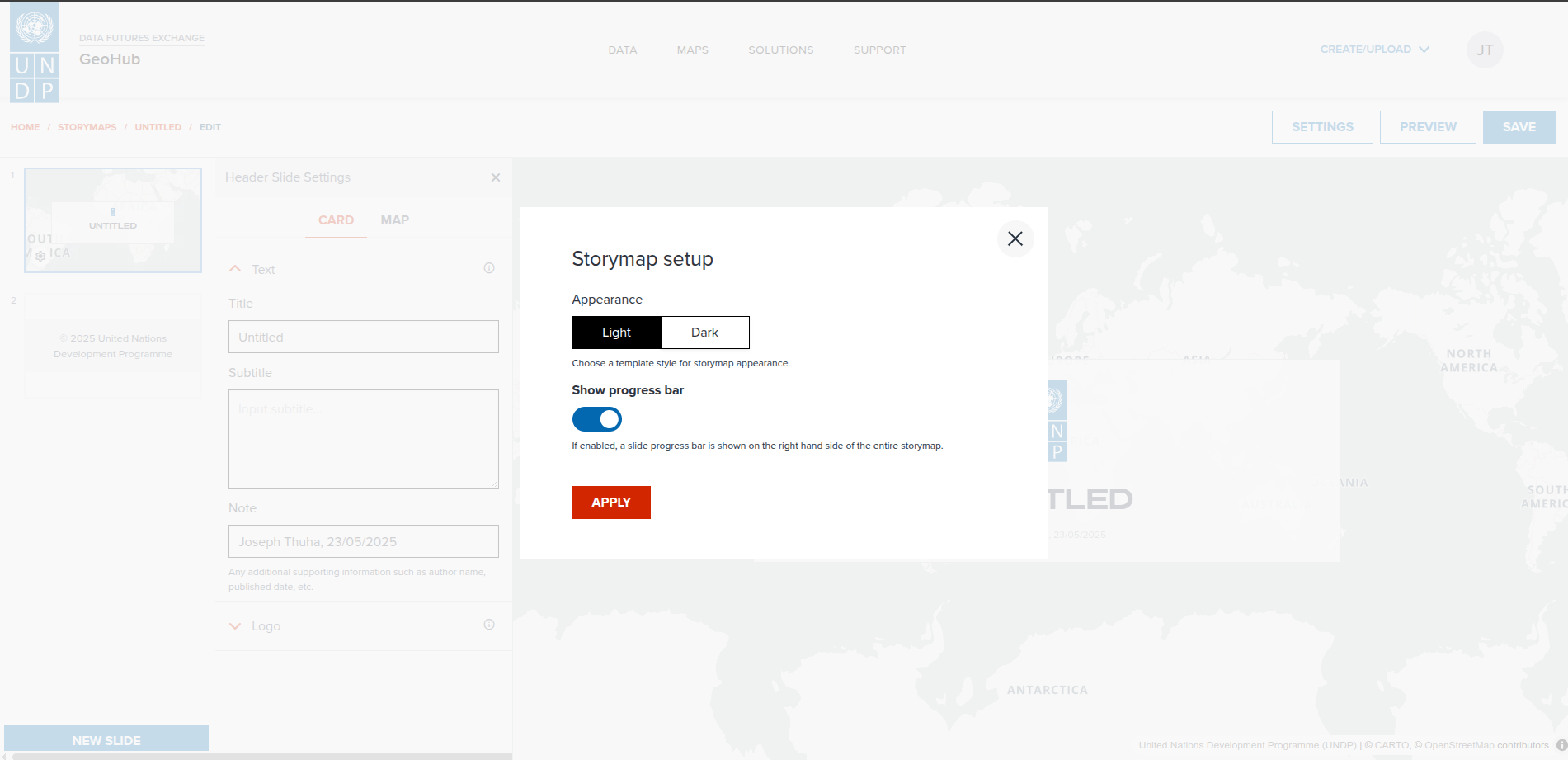This screenshot has height=760, width=1568.
Task: Close the Header Slide Settings panel
Action: click(496, 177)
